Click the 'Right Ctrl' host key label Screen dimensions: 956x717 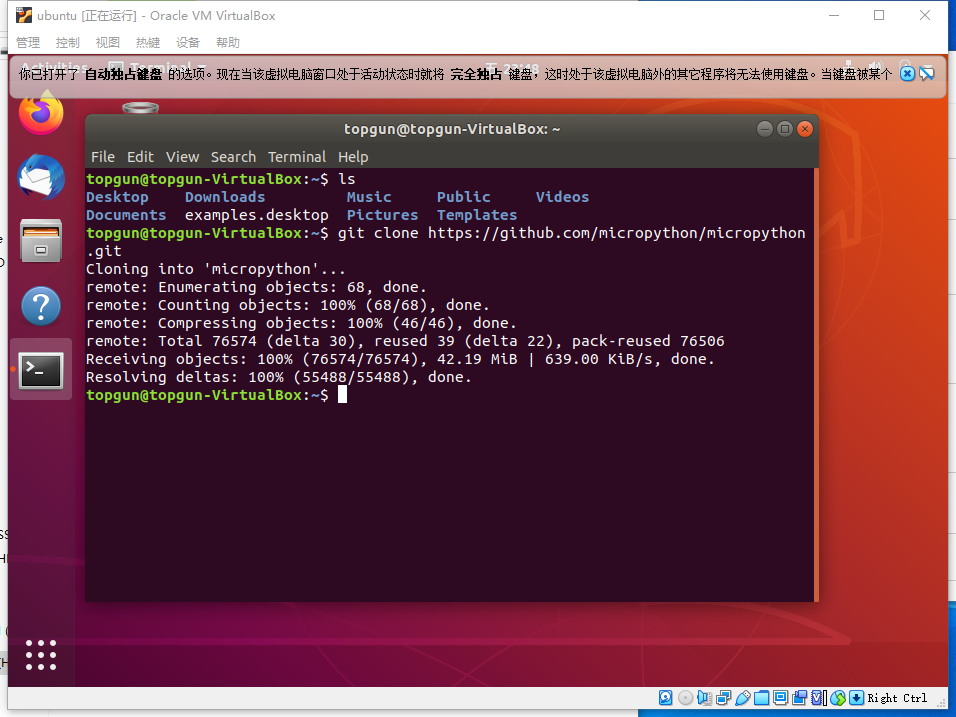coord(897,697)
